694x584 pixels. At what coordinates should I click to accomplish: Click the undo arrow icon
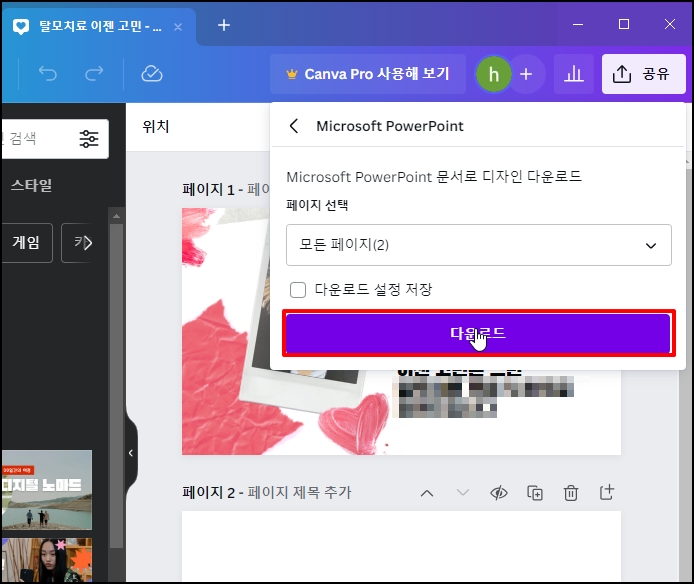point(48,73)
